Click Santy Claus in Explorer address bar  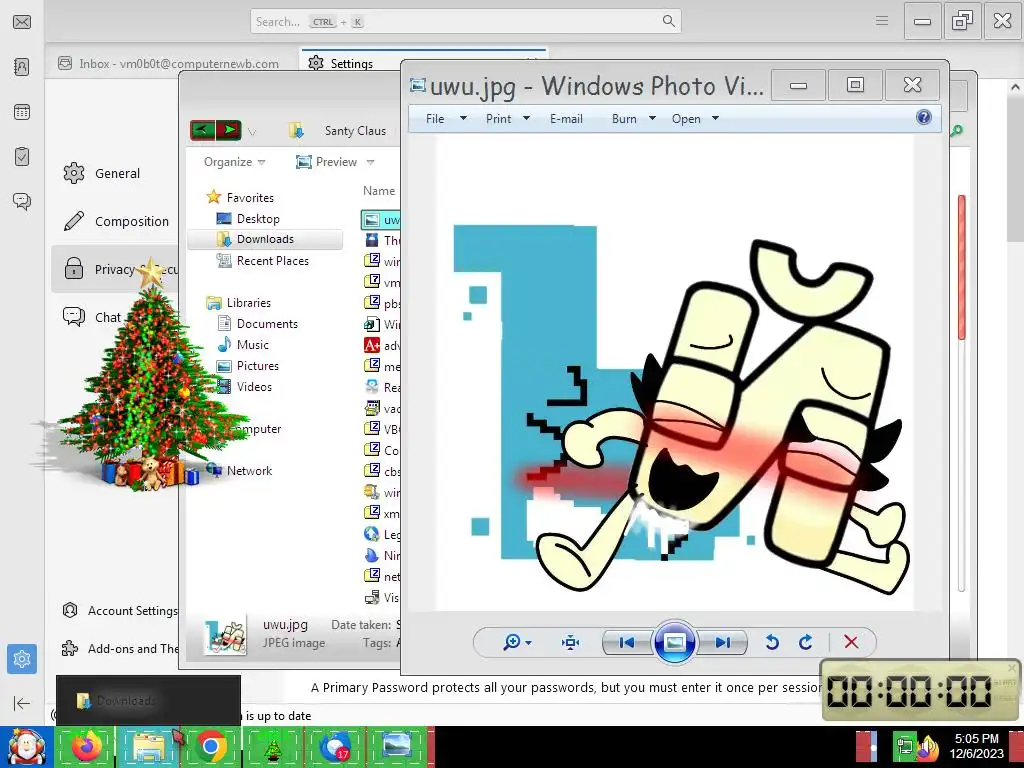click(355, 131)
